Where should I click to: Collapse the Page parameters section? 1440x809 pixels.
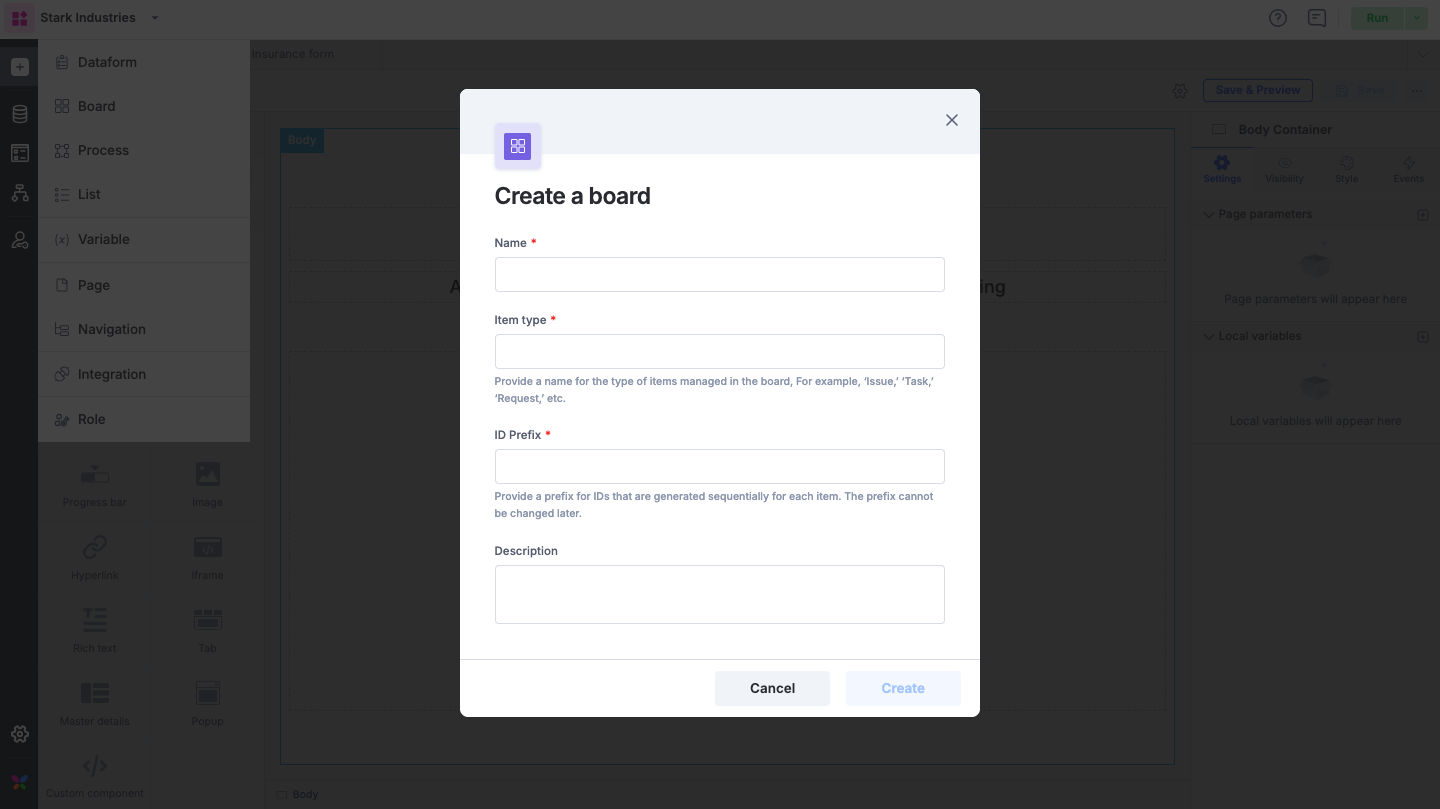[x=1209, y=214]
